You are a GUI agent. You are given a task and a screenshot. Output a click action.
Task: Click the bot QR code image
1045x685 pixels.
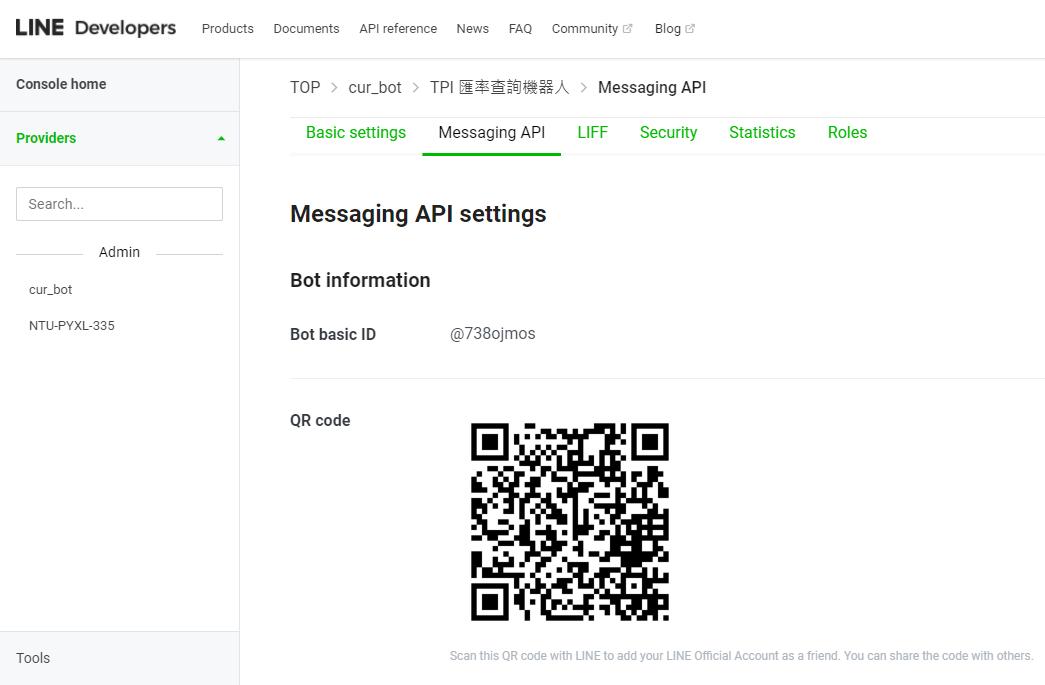(x=570, y=522)
